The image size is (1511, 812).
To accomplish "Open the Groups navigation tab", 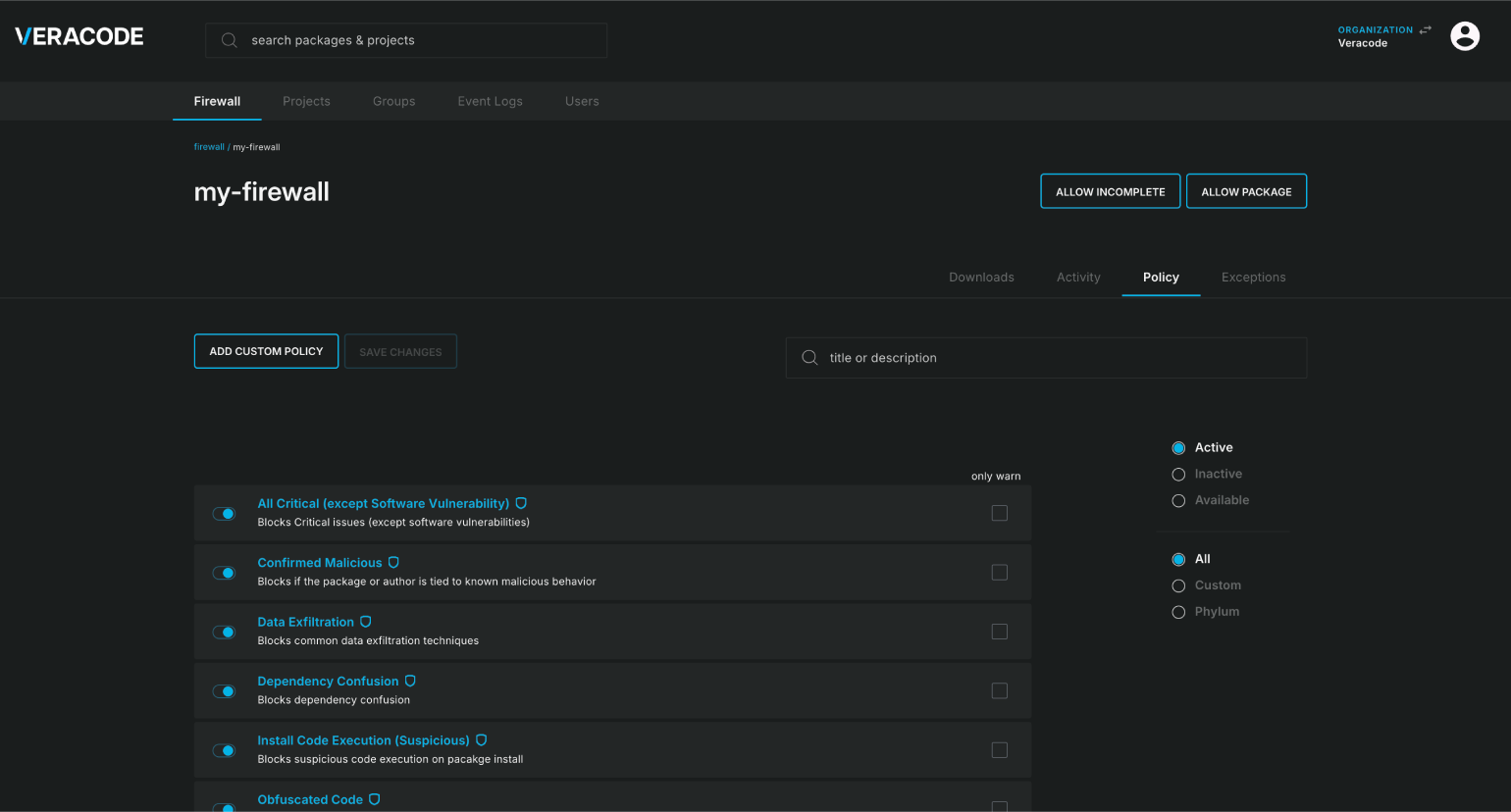I will (393, 101).
